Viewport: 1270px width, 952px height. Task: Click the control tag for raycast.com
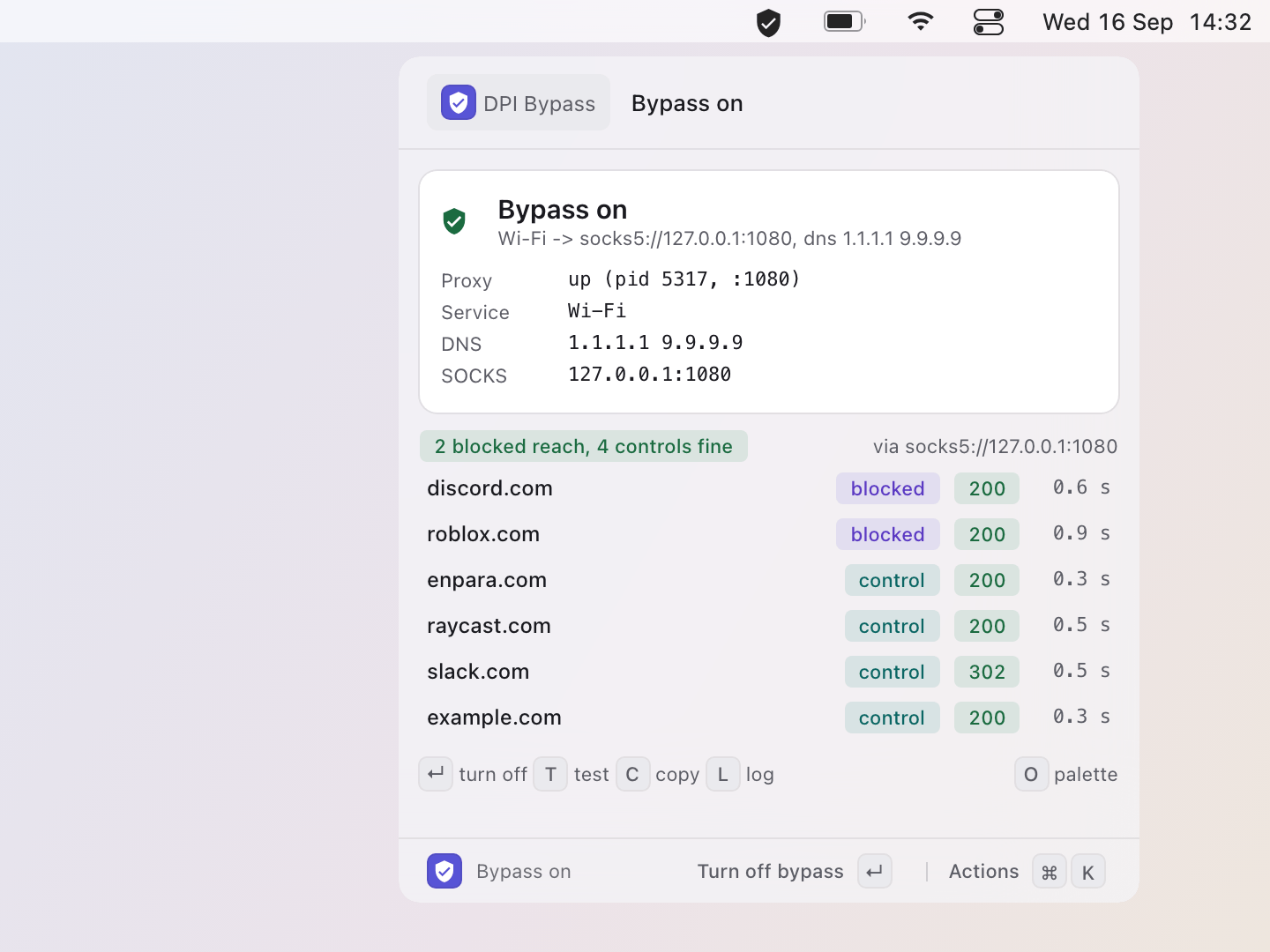(893, 626)
